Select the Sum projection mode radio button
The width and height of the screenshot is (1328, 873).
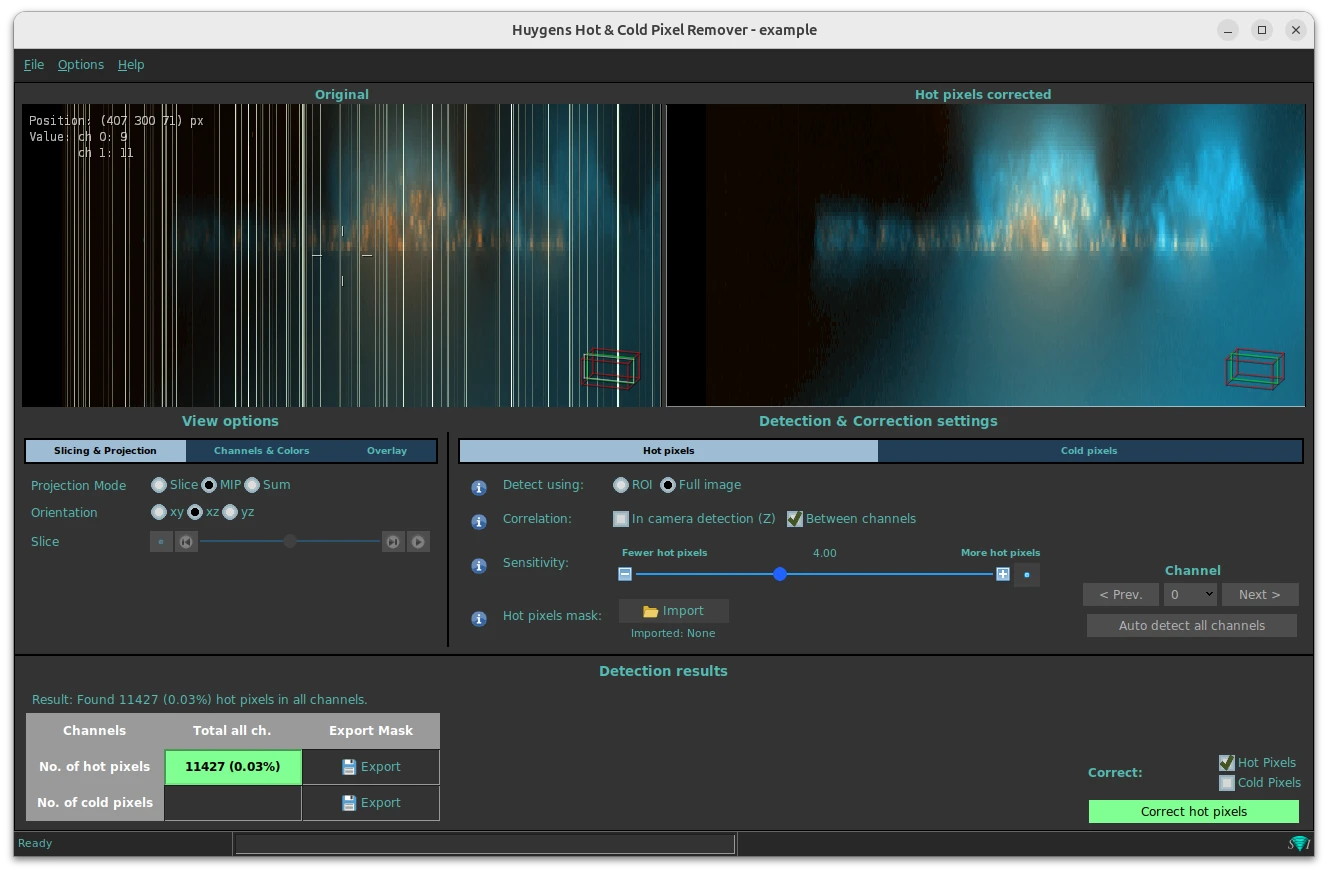coord(252,485)
